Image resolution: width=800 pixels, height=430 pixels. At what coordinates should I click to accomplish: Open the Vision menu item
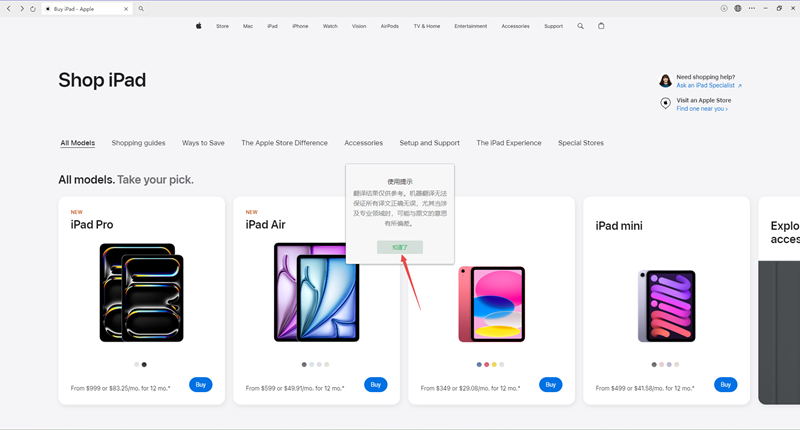click(359, 26)
